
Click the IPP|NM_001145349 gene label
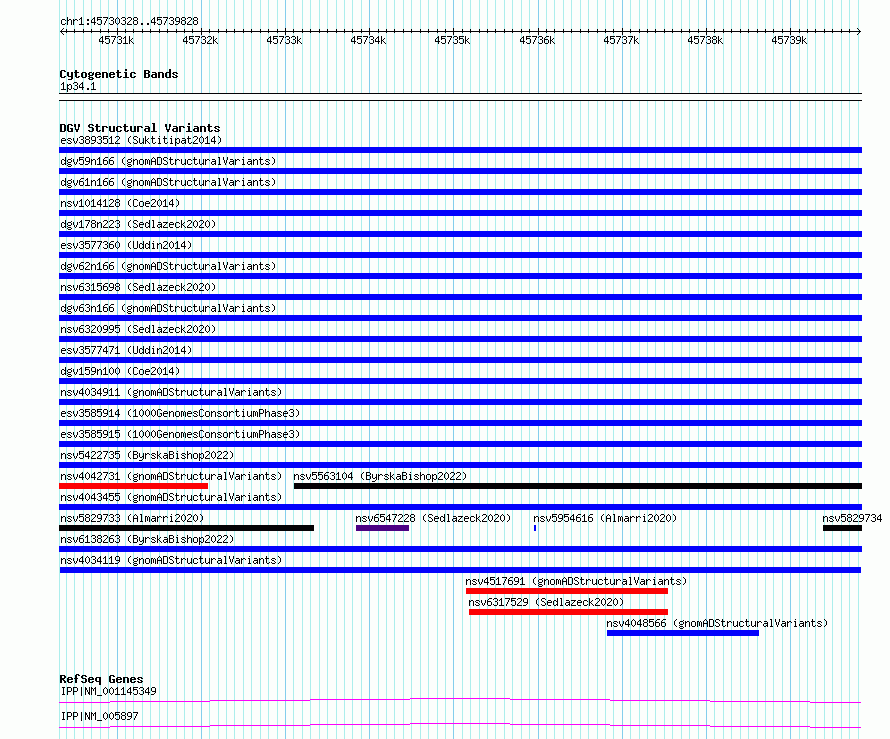(108, 691)
